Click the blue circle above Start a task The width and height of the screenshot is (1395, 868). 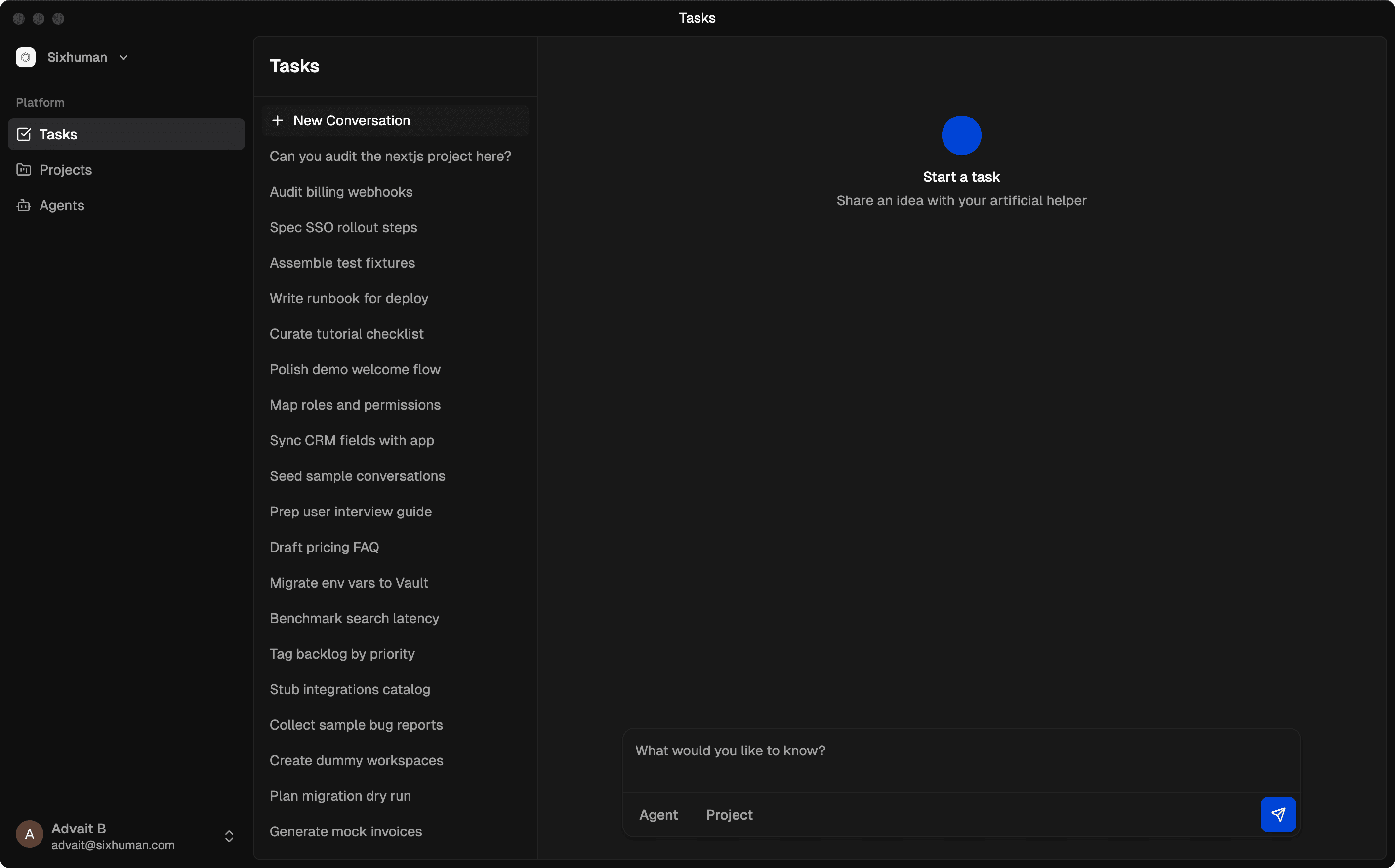pyautogui.click(x=961, y=135)
